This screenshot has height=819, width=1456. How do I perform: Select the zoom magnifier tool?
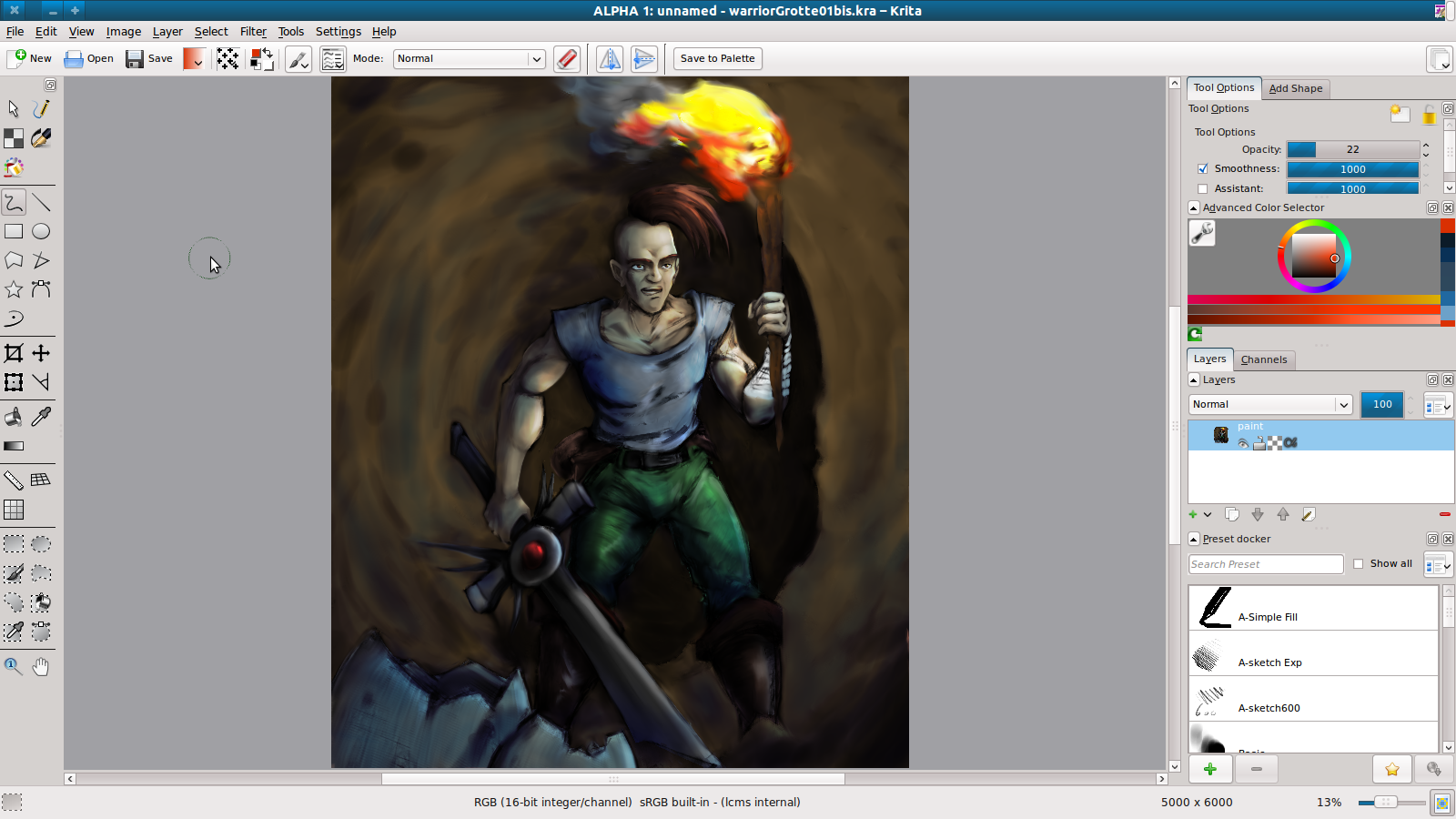tap(14, 667)
